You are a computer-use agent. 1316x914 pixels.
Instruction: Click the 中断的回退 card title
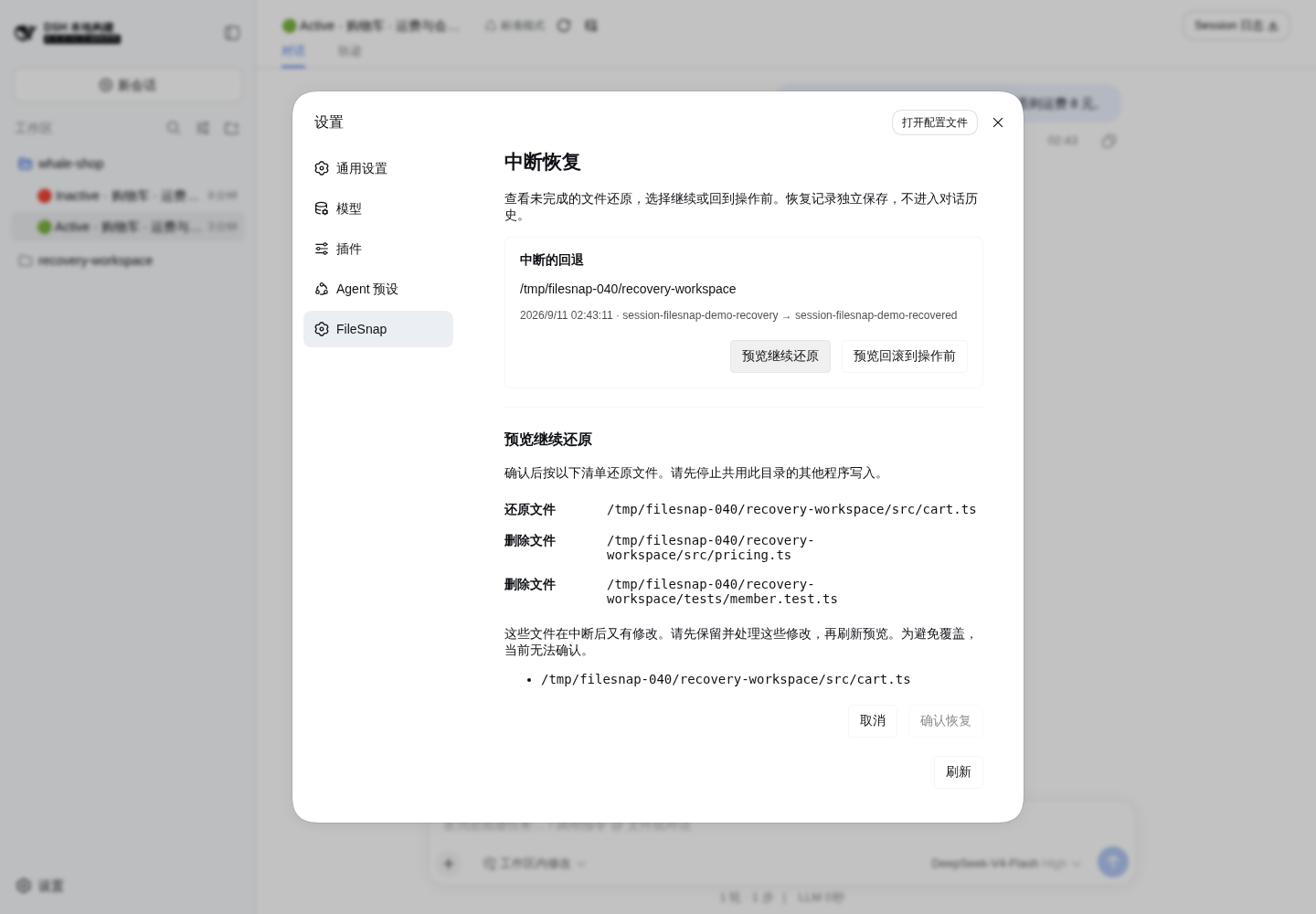tap(552, 260)
